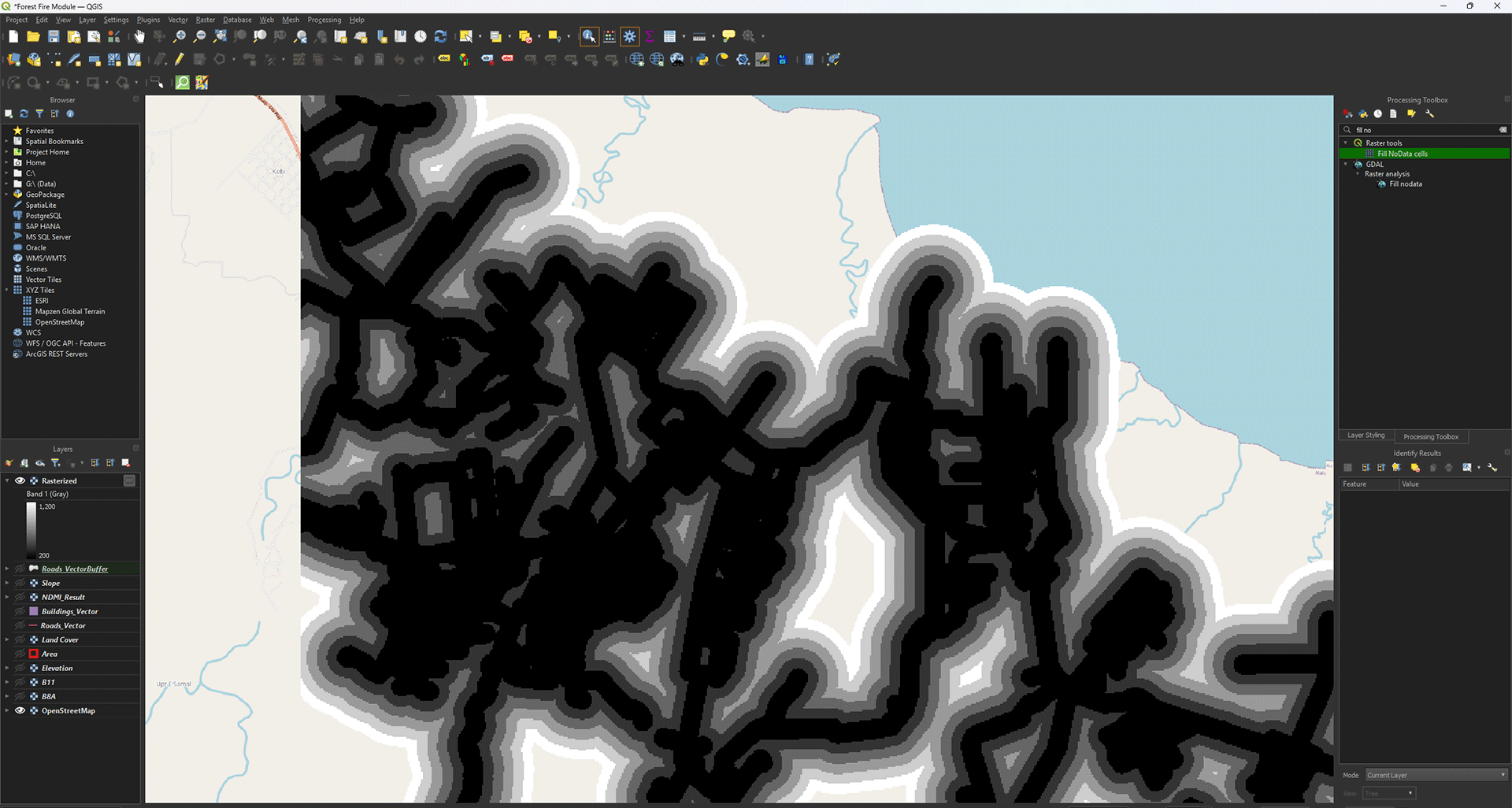Click the Identify Features tool

[589, 36]
